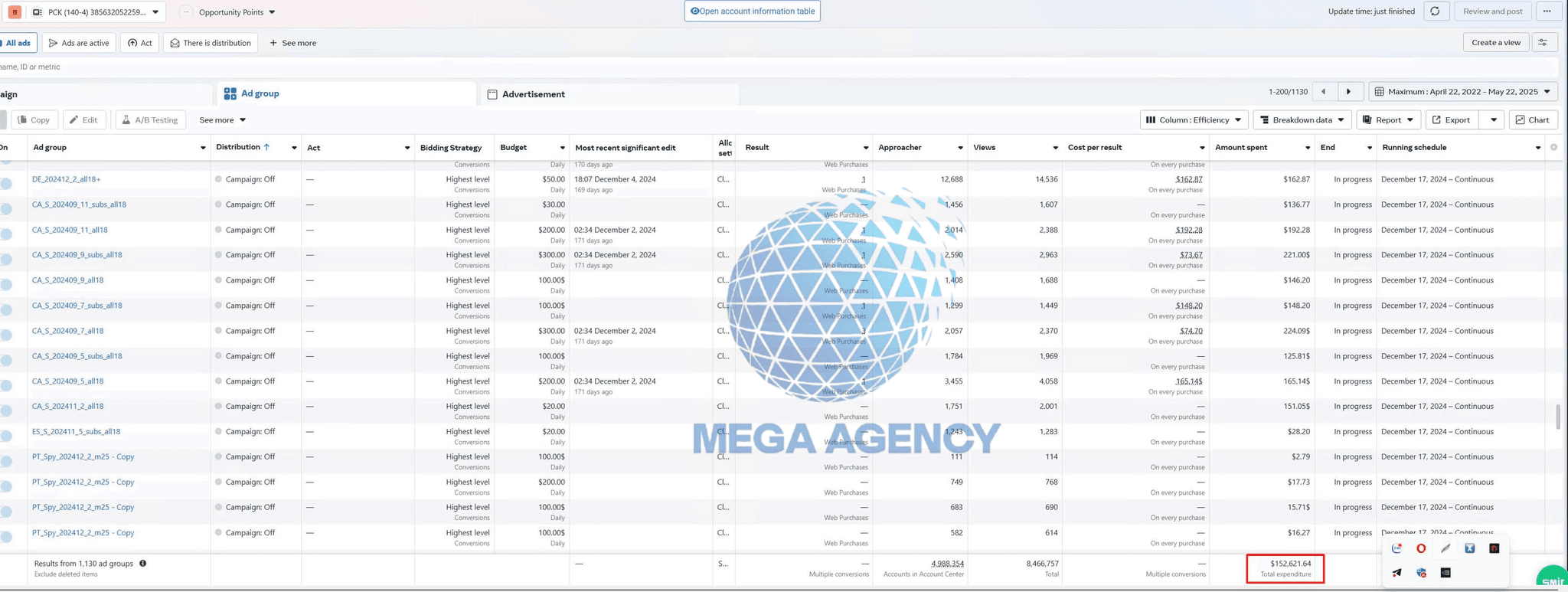Toggle the CA_S_202409_11_all18 ad group switch
Screen dimensions: 1568x592
[x=6, y=234]
